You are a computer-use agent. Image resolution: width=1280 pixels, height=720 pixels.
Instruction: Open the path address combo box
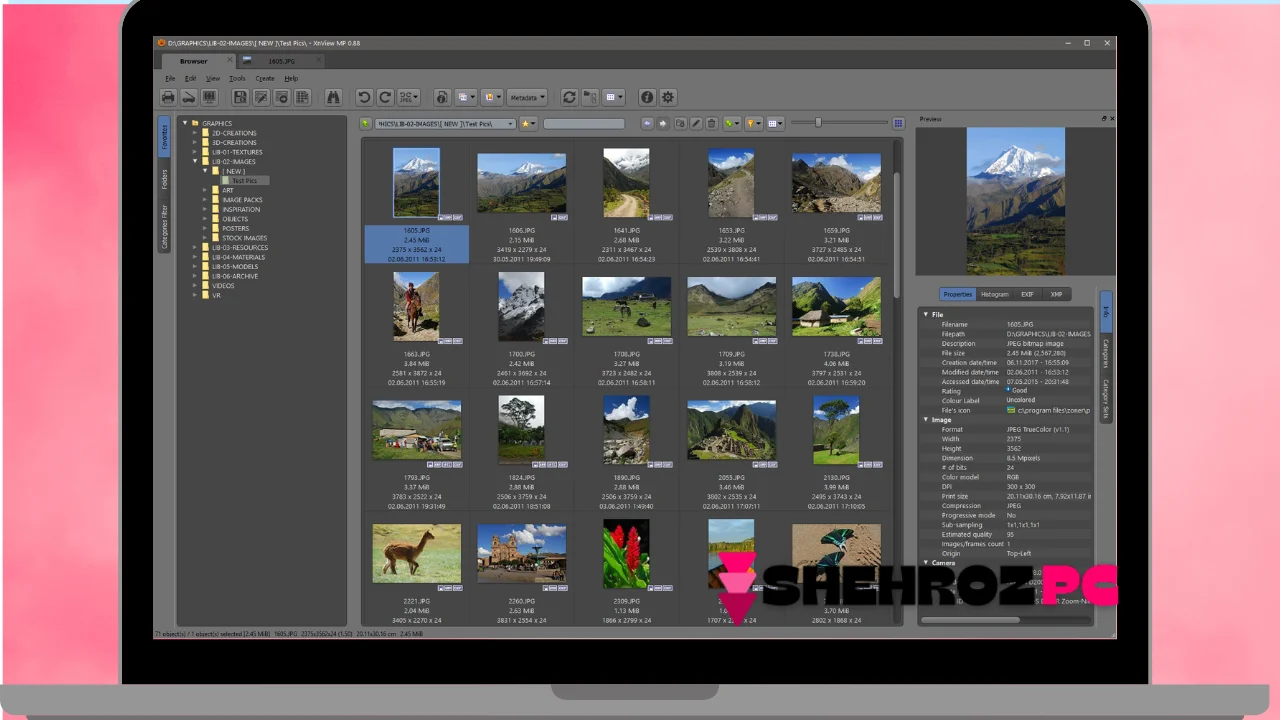tap(445, 123)
